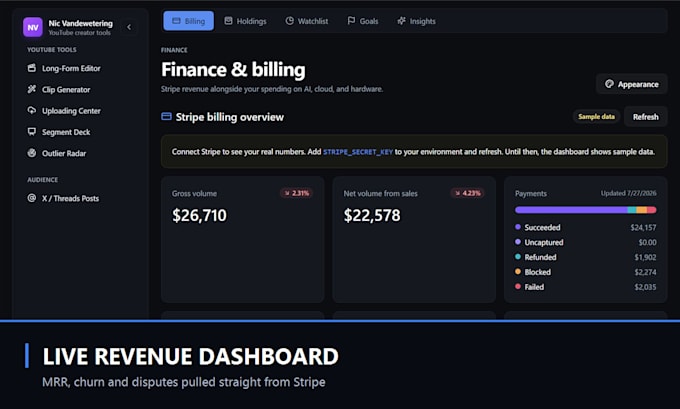Screen dimensions: 680x409
Task: Click the Finance & billing heading
Action: (233, 69)
